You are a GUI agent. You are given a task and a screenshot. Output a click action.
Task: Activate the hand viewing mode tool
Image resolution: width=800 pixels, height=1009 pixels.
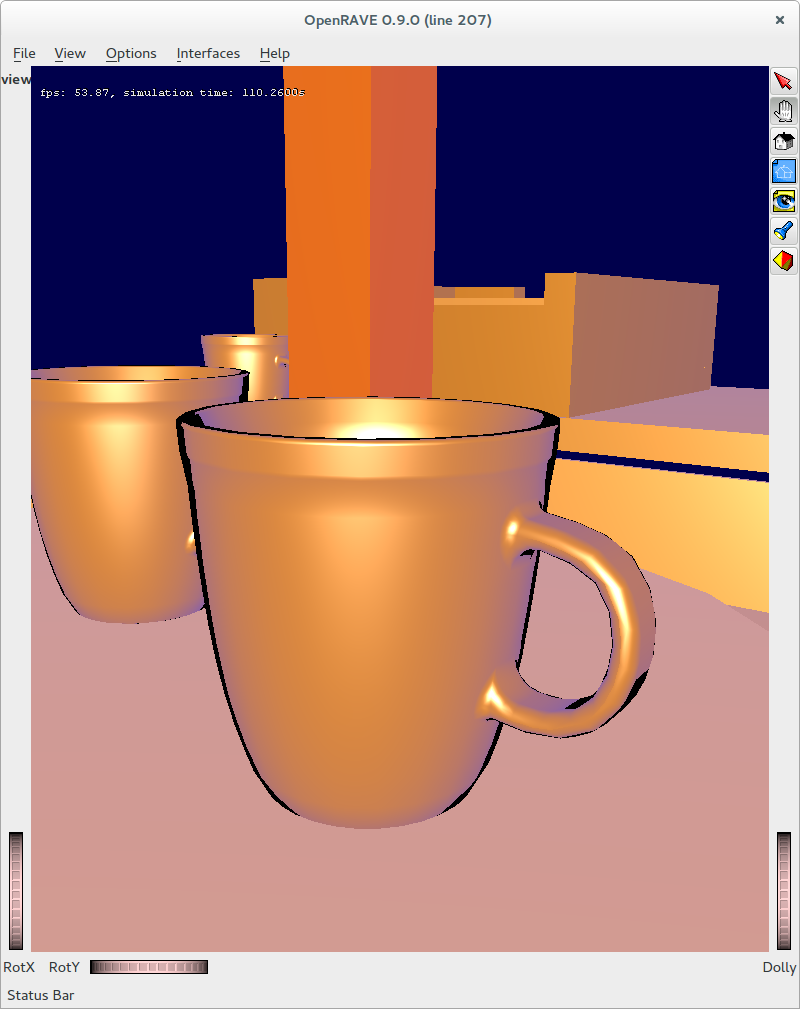(x=784, y=111)
